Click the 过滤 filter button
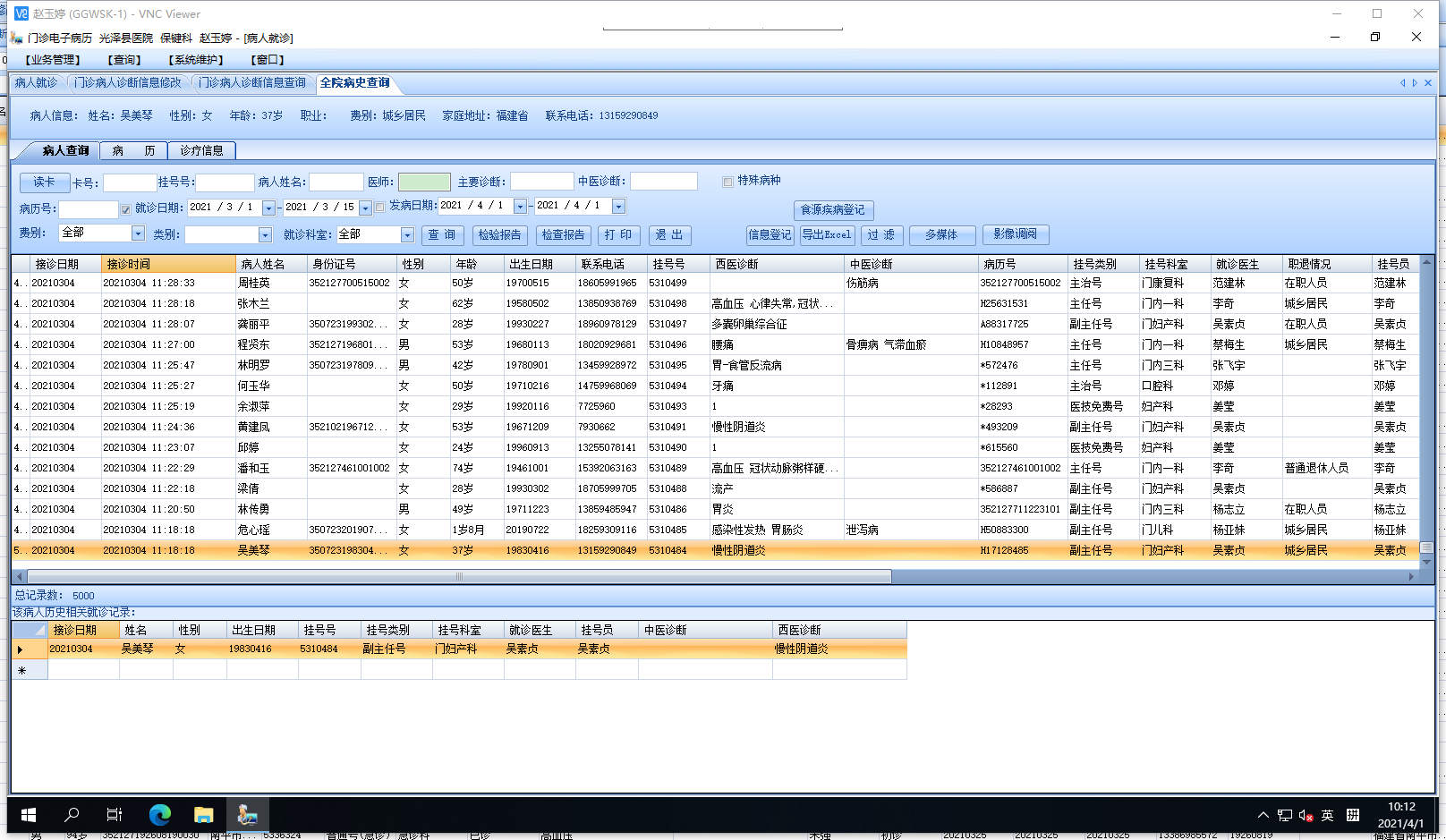The width and height of the screenshot is (1446, 840). click(881, 235)
